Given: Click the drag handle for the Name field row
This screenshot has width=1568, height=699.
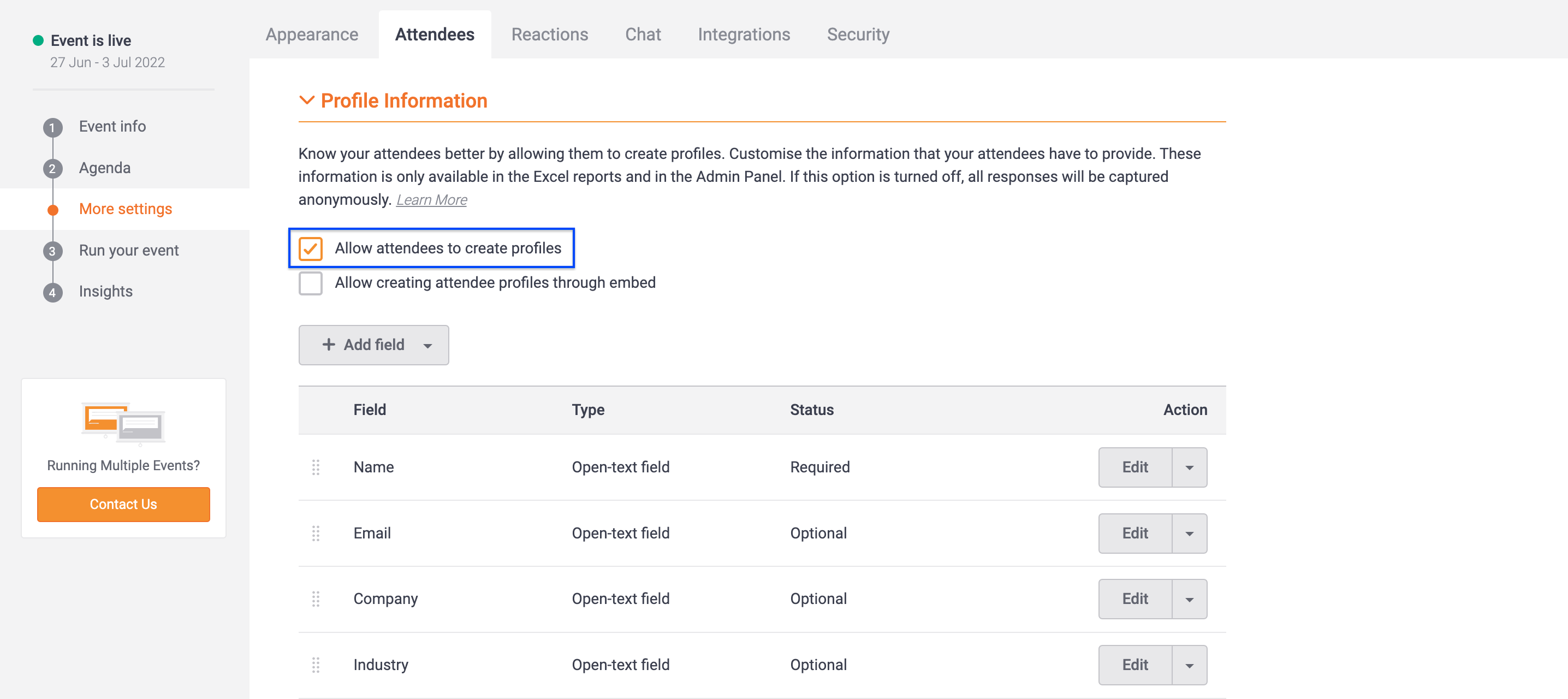Looking at the screenshot, I should pyautogui.click(x=316, y=467).
